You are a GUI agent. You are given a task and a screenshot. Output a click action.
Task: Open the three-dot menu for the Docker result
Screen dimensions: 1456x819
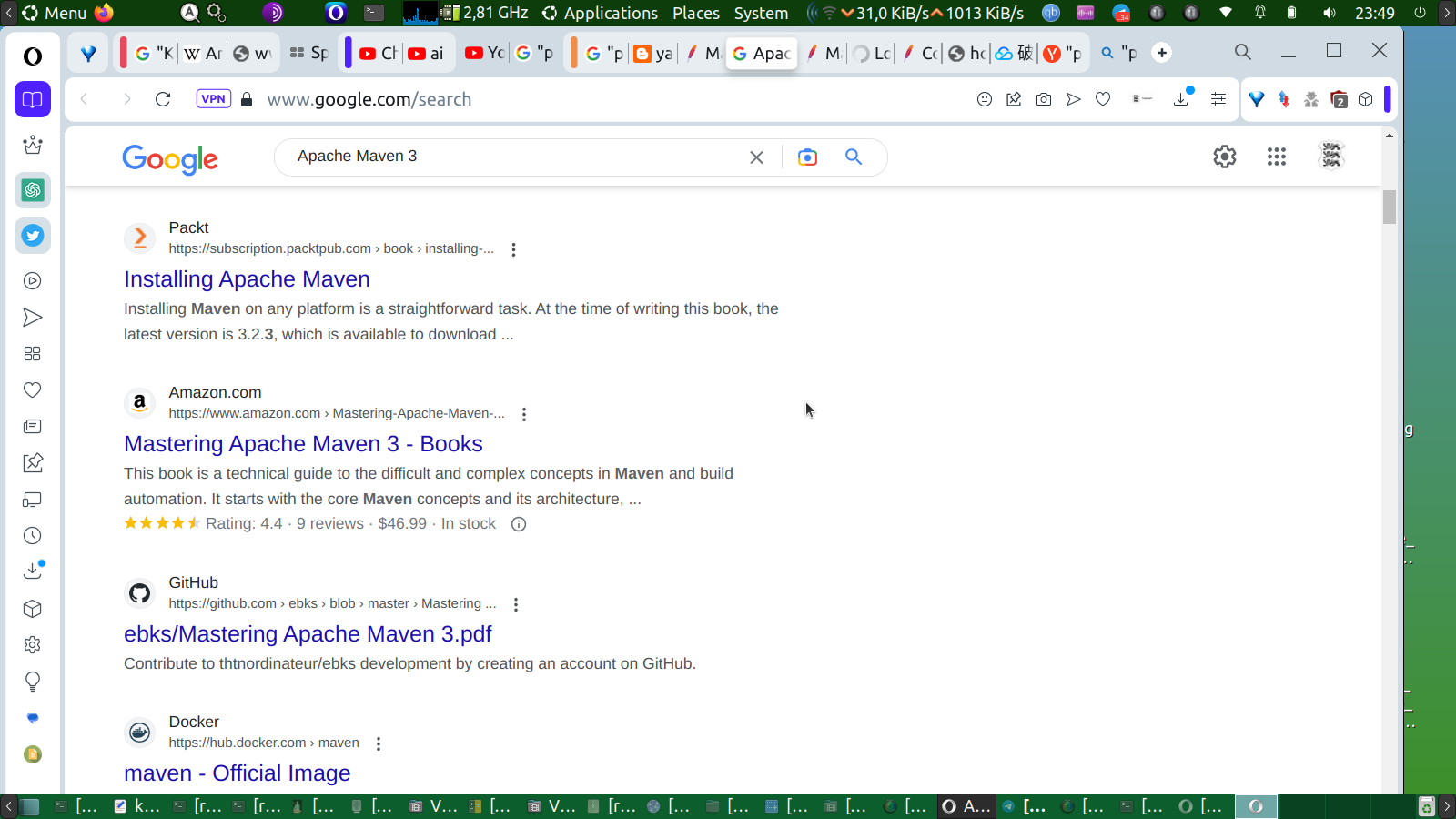[x=379, y=743]
